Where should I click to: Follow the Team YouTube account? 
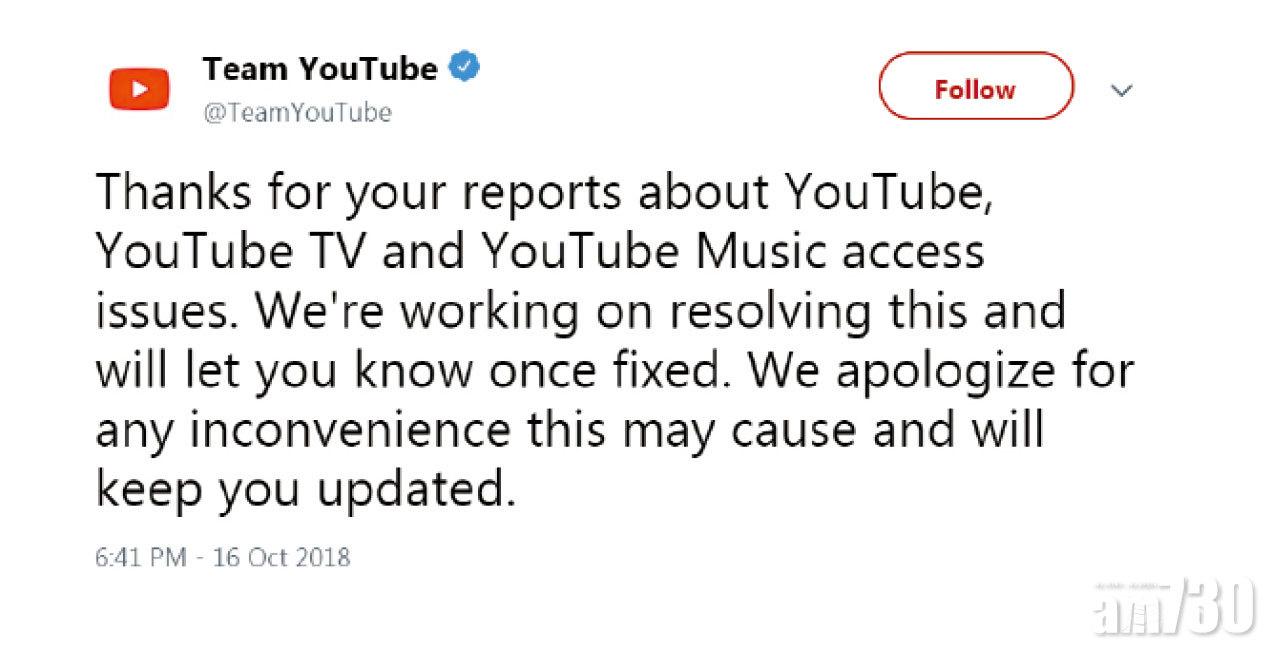coord(975,89)
